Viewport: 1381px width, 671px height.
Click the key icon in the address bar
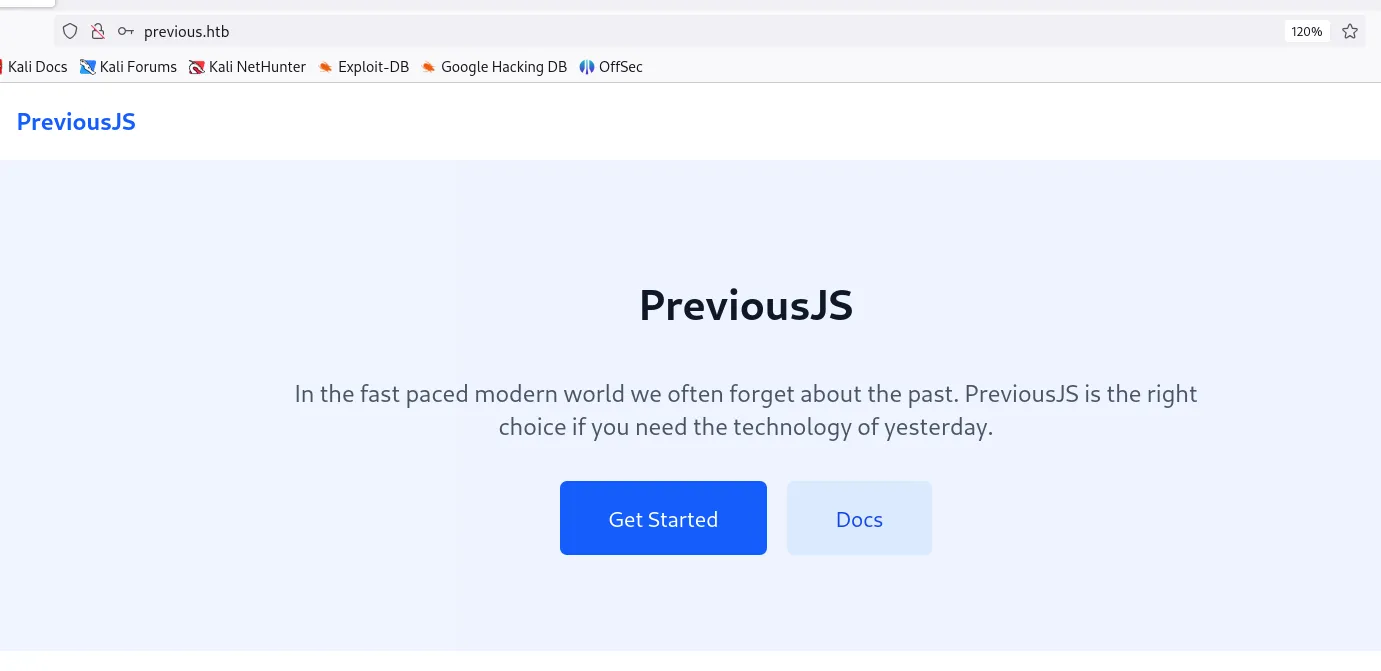point(125,31)
